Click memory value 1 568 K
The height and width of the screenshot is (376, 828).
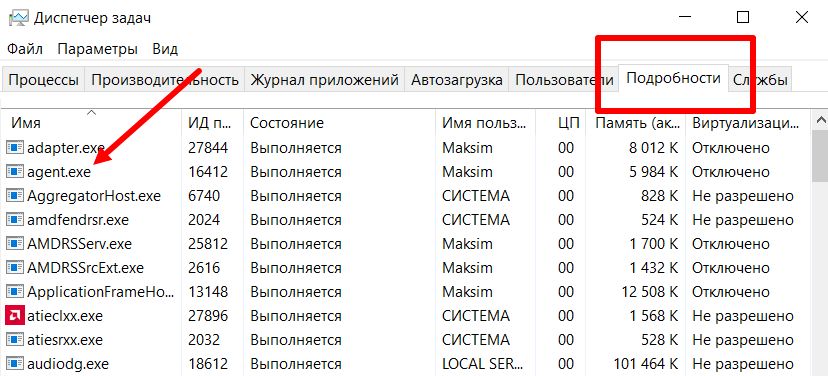point(653,316)
